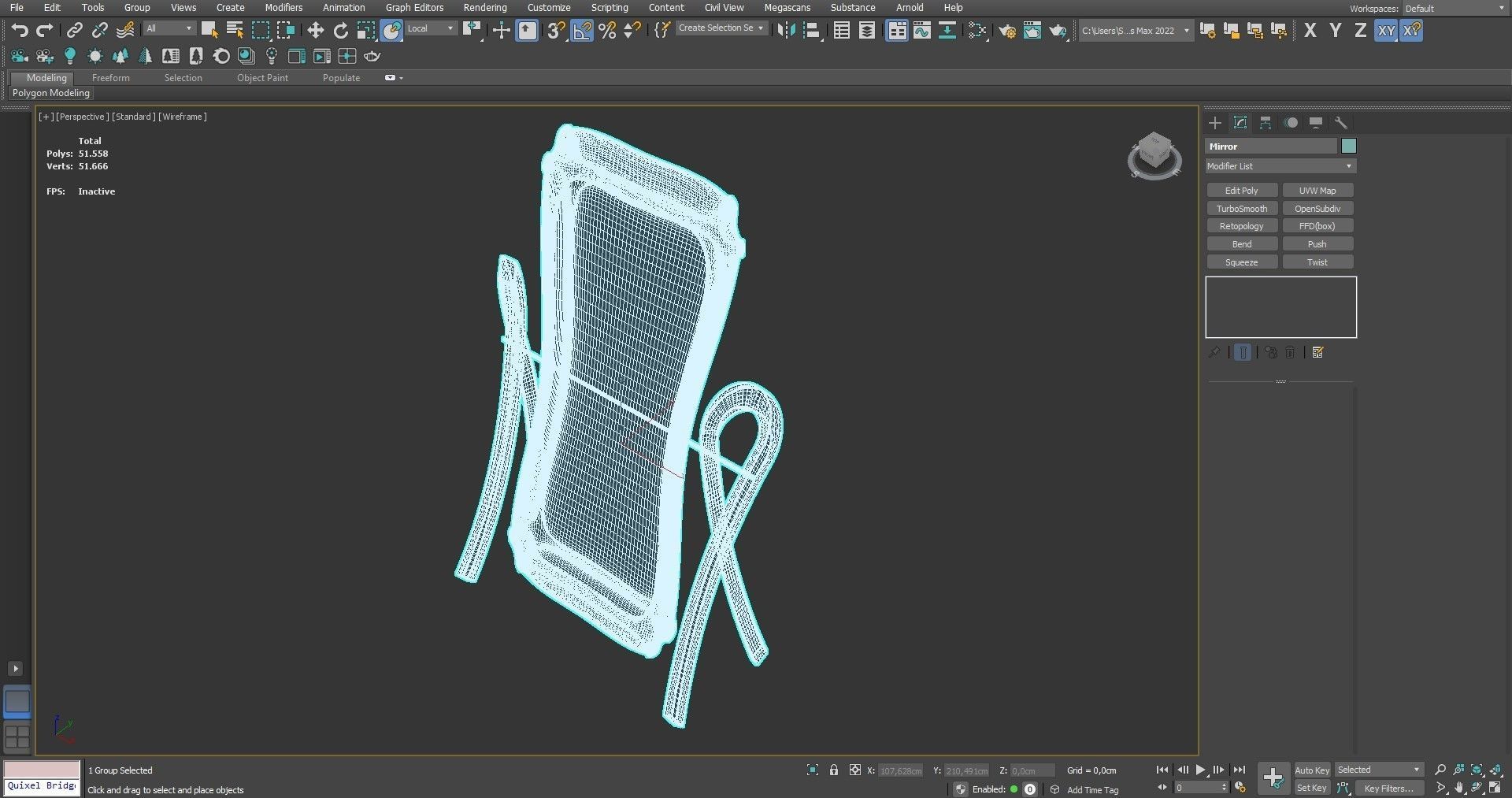This screenshot has width=1512, height=798.
Task: Click the Play Animation button
Action: tap(1200, 770)
